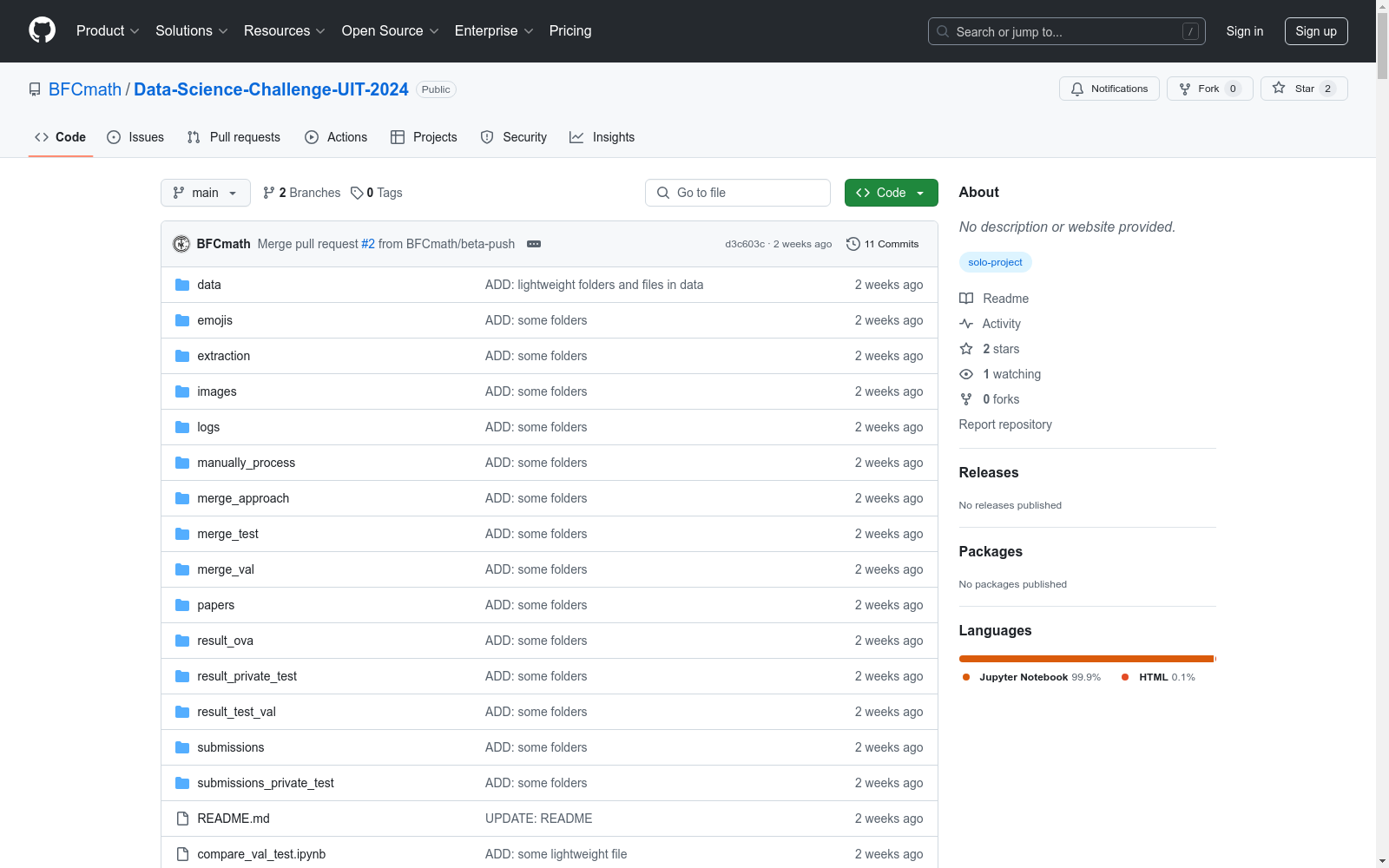
Task: Click the Pricing link in header
Action: tap(570, 30)
